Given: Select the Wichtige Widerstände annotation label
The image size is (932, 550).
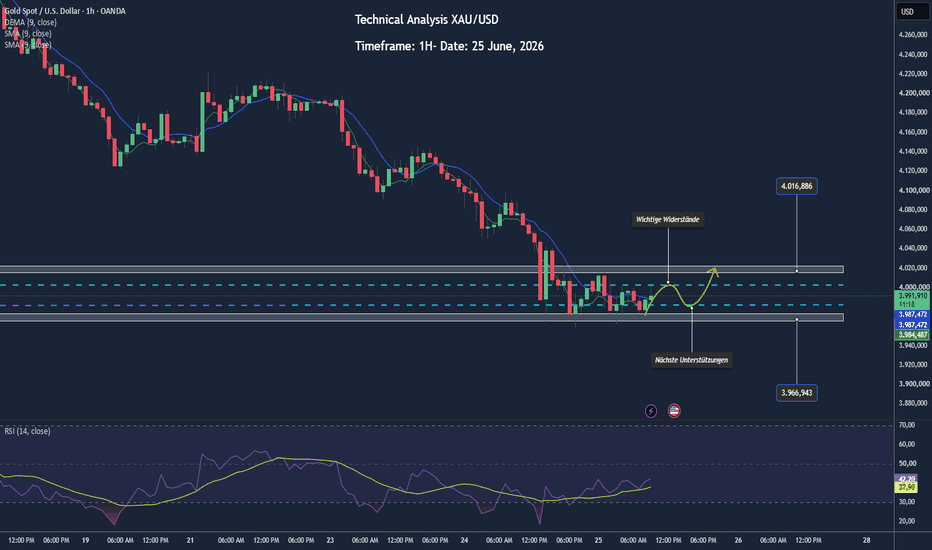Looking at the screenshot, I should click(x=667, y=219).
